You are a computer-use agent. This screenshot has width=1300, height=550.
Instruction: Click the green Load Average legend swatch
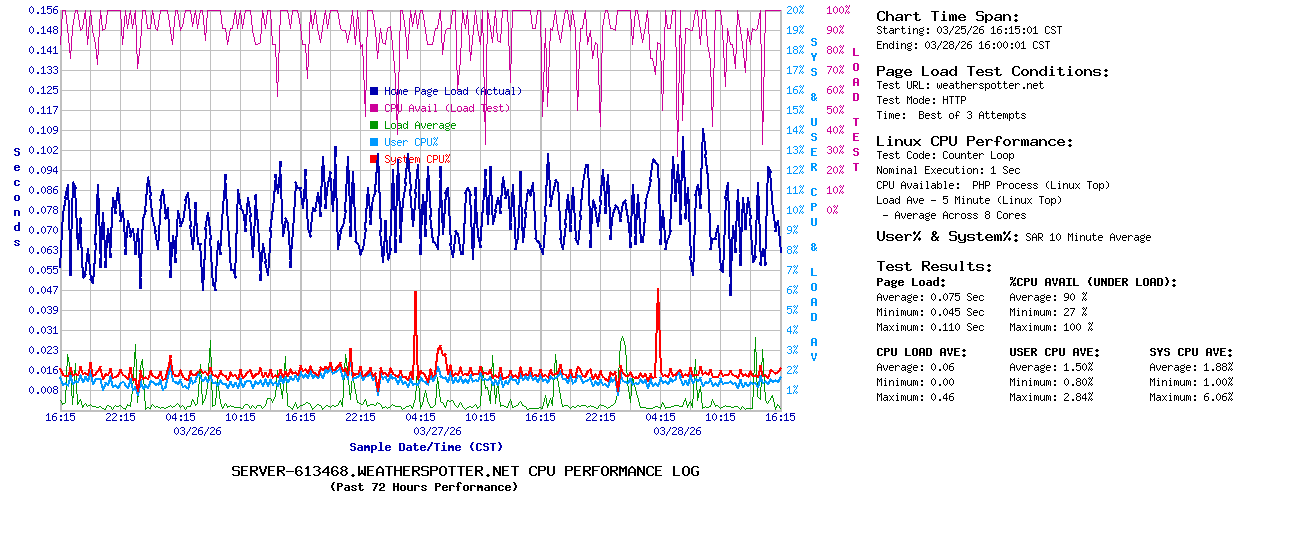[x=374, y=125]
